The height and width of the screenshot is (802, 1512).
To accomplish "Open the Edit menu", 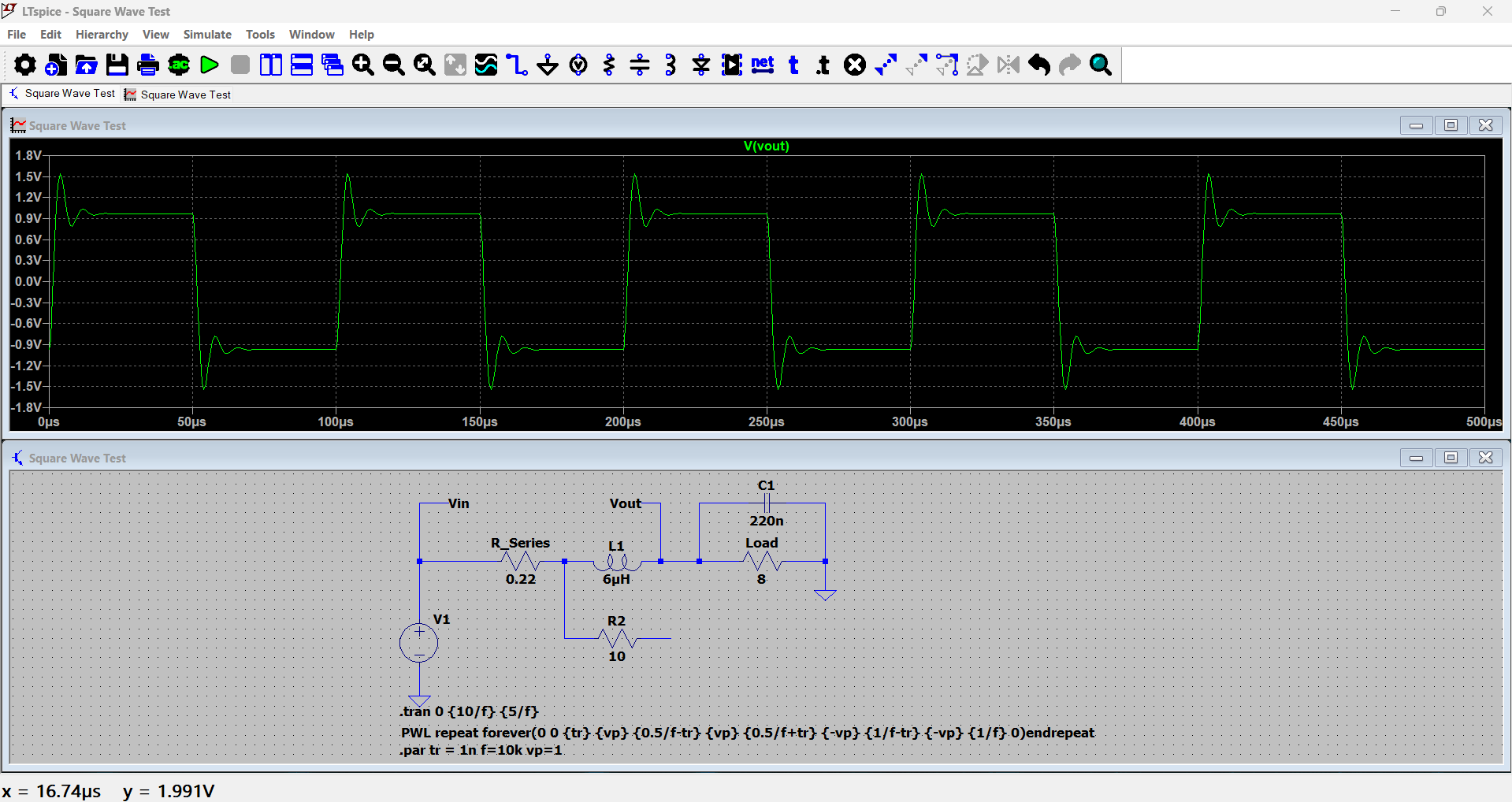I will [50, 35].
